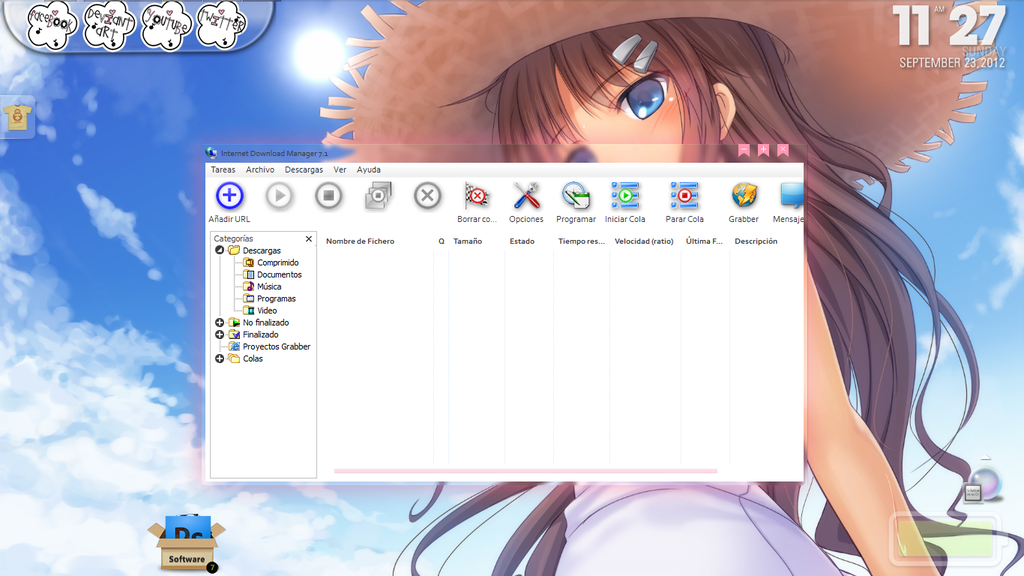
Task: Open Opciones tools icon
Action: coord(526,196)
